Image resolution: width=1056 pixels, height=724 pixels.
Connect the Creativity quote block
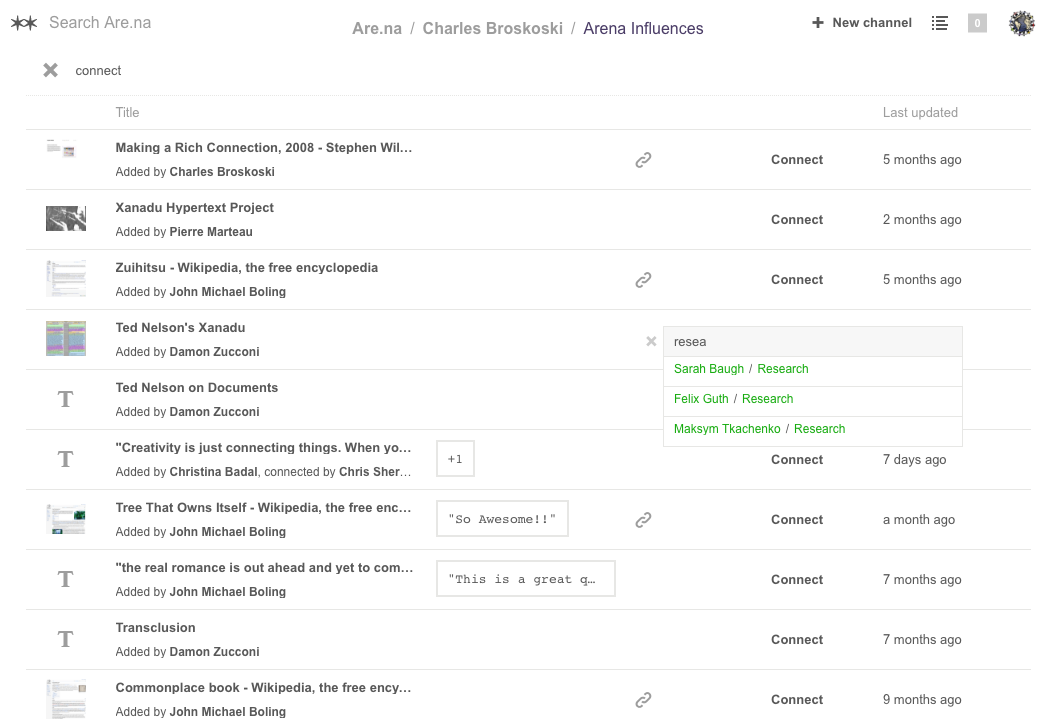click(x=797, y=459)
